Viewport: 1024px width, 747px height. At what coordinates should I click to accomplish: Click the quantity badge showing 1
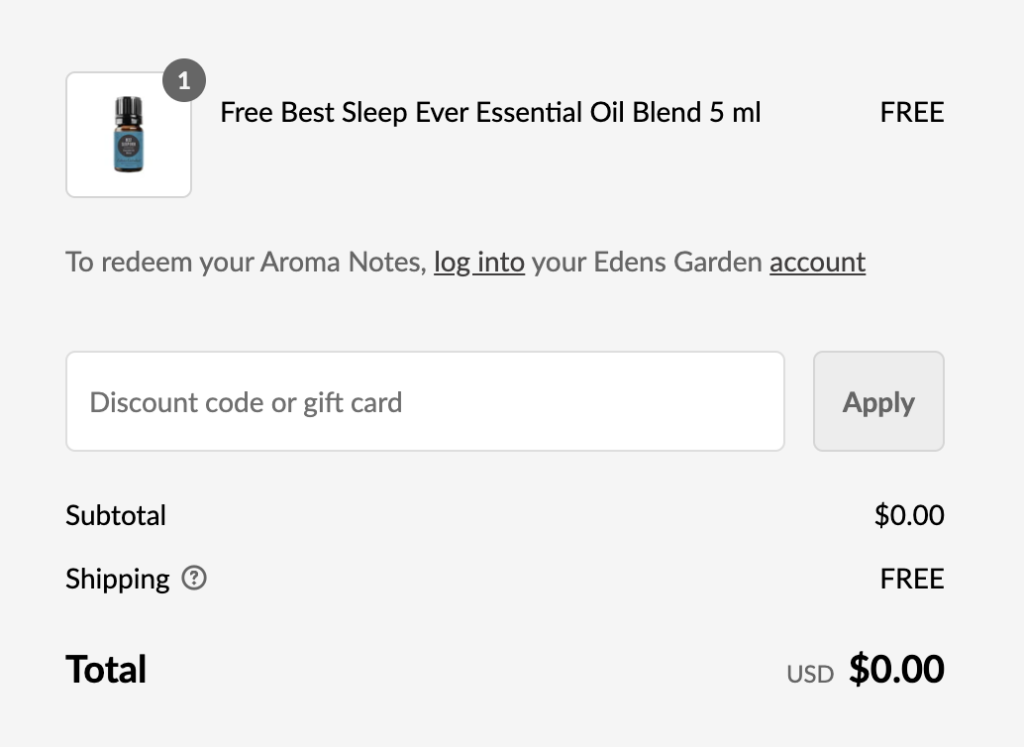tap(184, 82)
